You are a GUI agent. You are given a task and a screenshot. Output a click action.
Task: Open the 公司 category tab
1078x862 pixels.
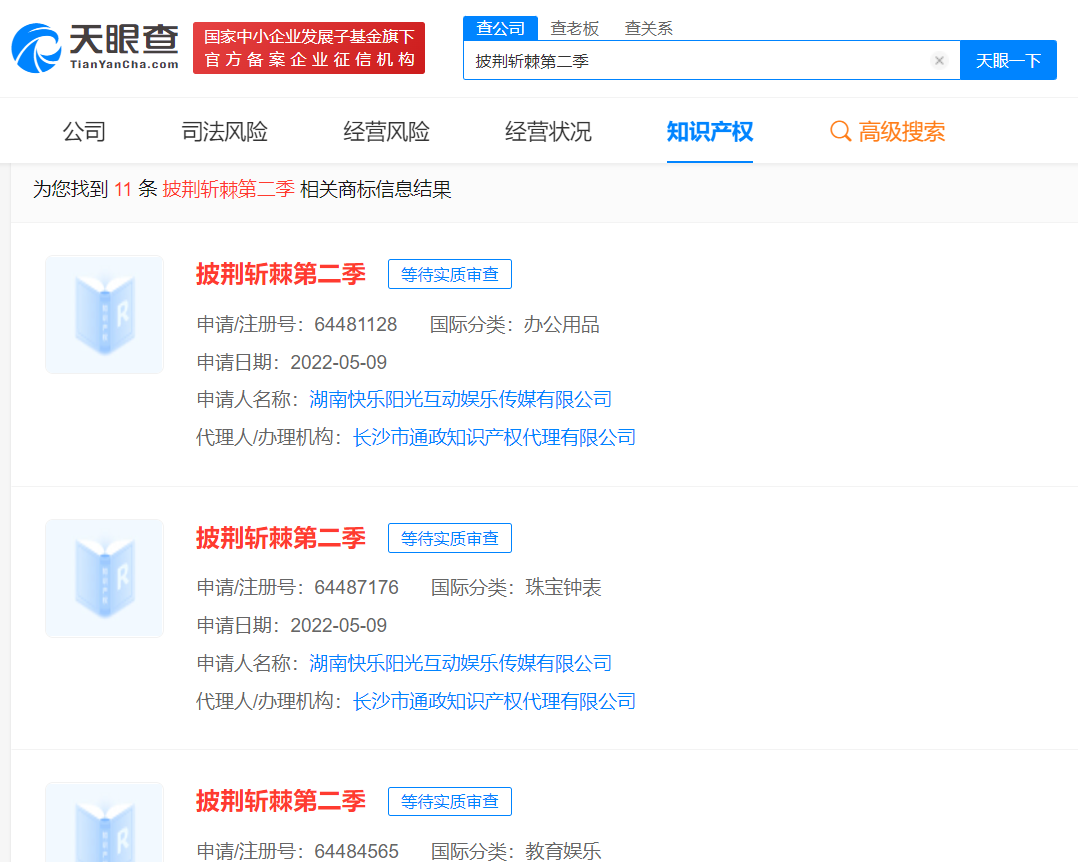84,131
